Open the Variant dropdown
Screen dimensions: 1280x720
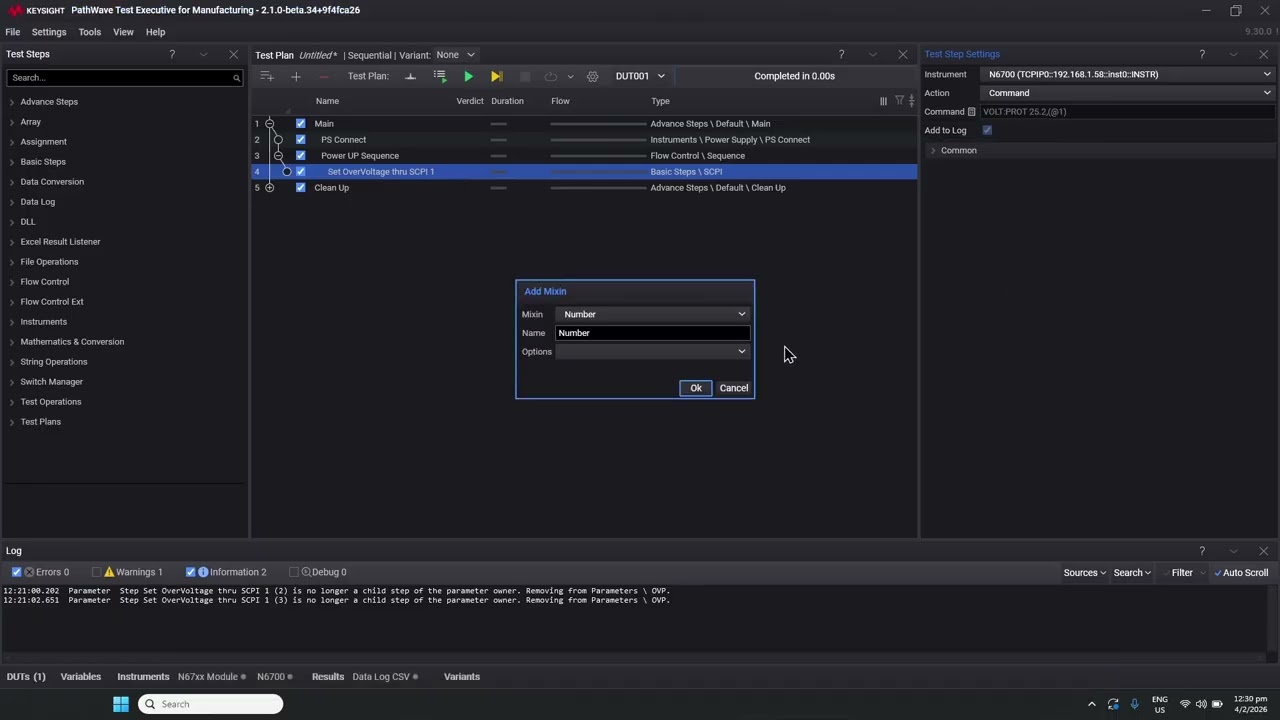(x=455, y=55)
